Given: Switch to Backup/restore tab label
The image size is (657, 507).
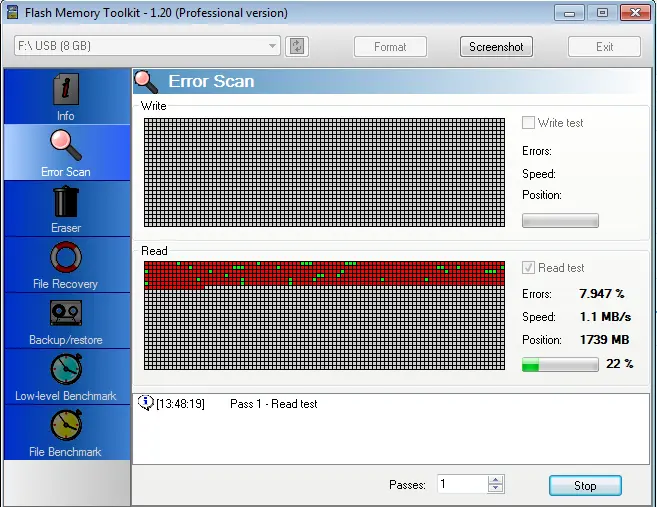Looking at the screenshot, I should point(66,340).
